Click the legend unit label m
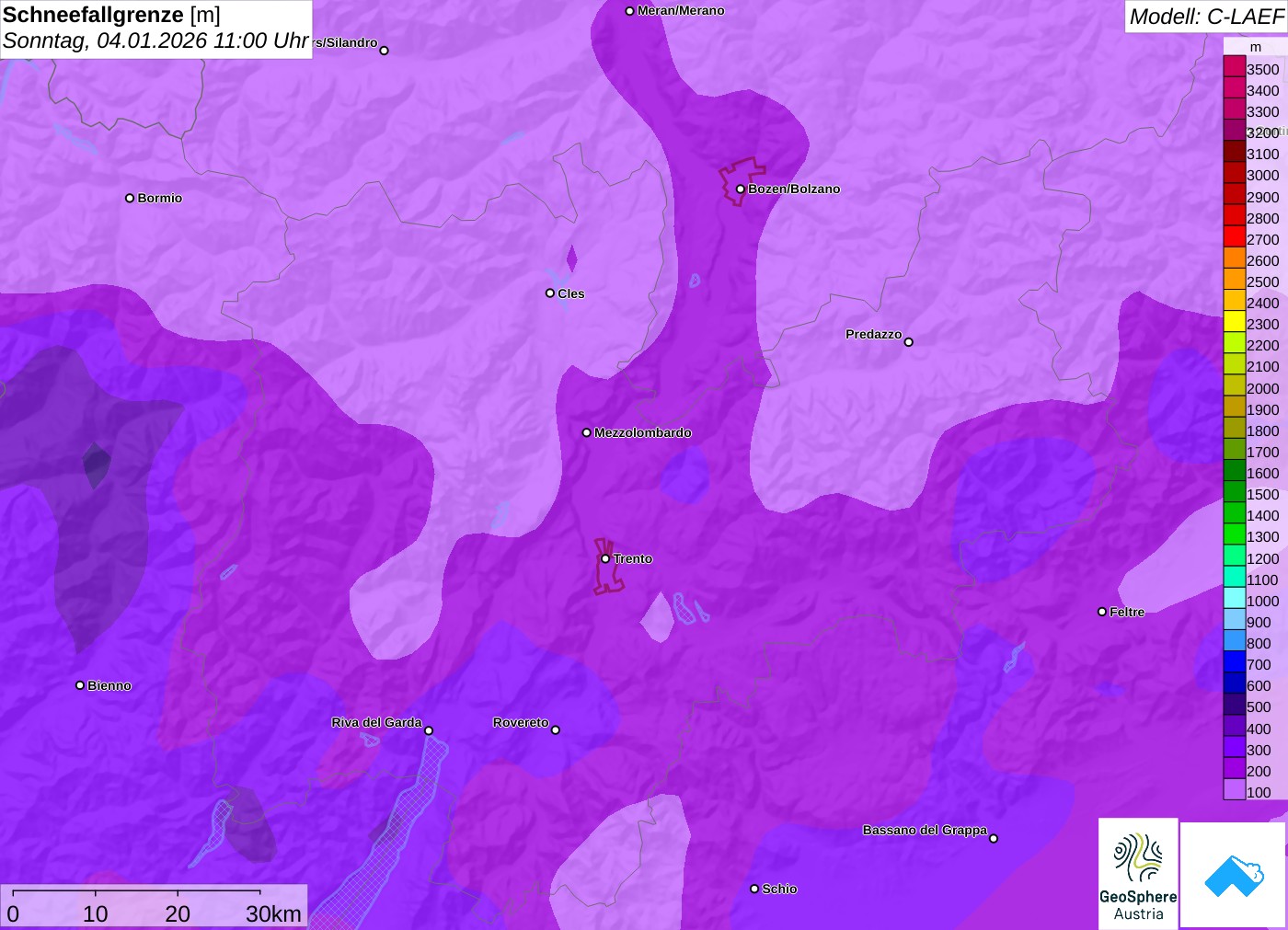1288x930 pixels. coord(1256,47)
